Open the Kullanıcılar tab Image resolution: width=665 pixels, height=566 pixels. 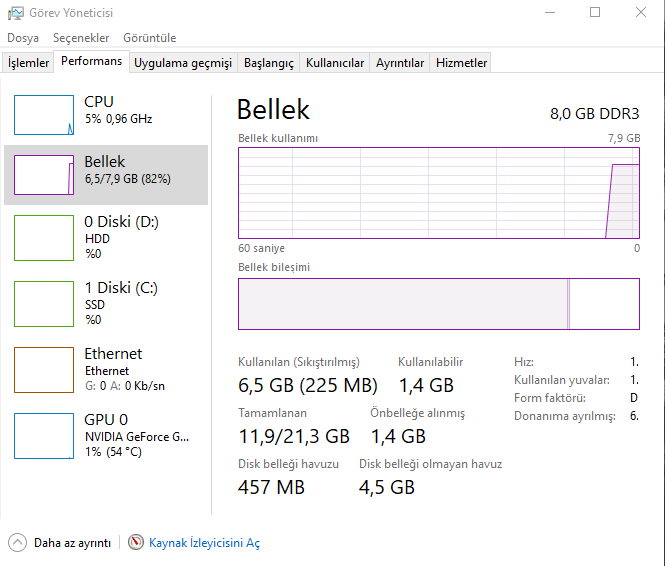[x=335, y=63]
